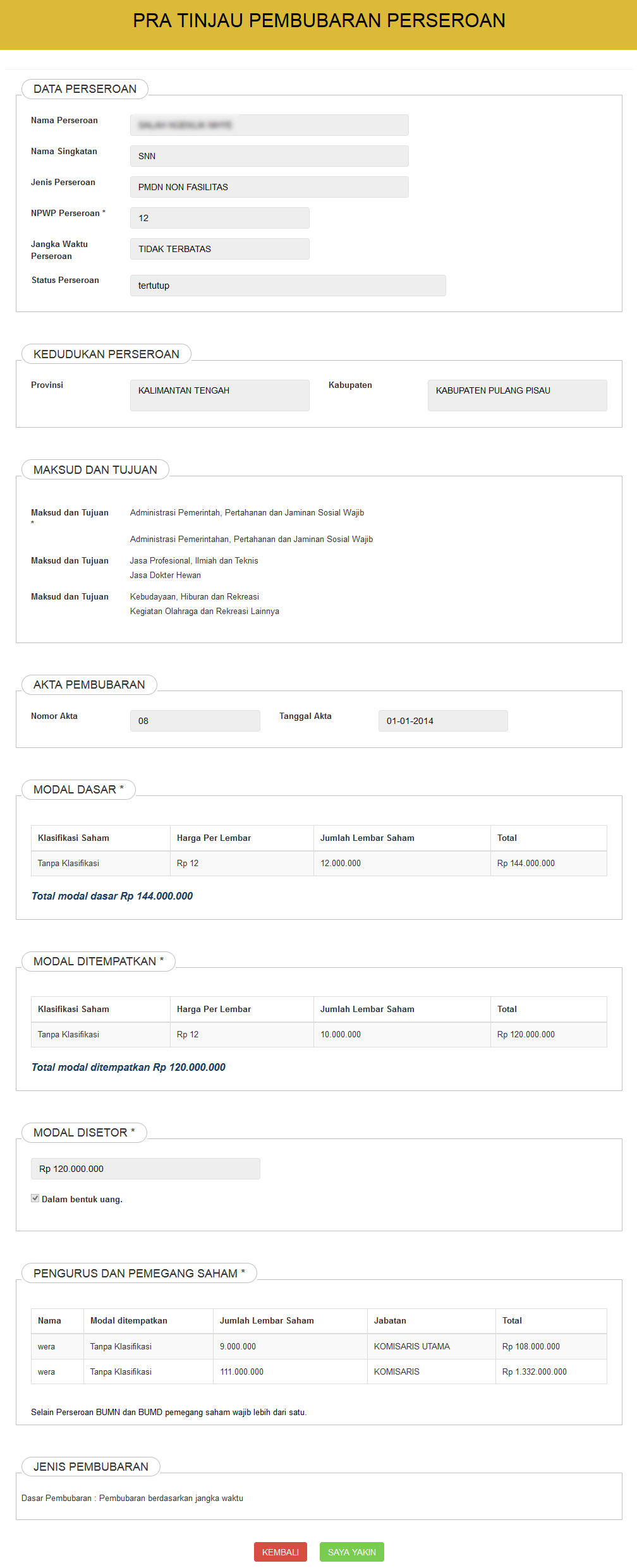The image size is (637, 1568).
Task: Click the Tanggal Akta date field
Action: coord(442,721)
